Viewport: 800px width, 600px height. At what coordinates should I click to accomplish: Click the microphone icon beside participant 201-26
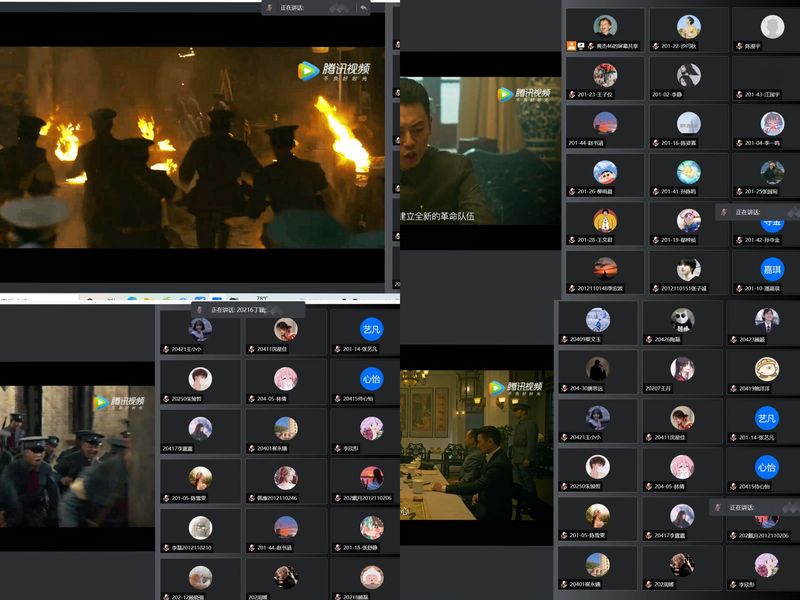pos(572,191)
